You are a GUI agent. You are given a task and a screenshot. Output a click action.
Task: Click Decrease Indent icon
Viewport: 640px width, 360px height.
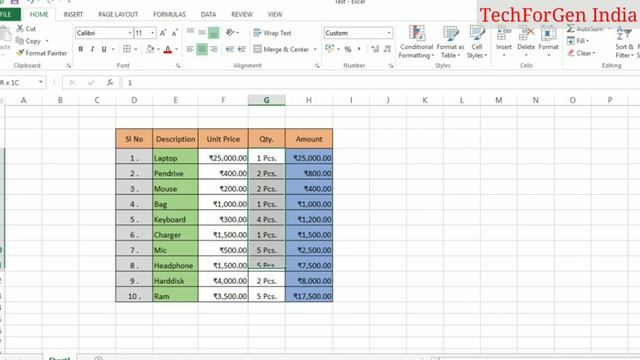230,49
